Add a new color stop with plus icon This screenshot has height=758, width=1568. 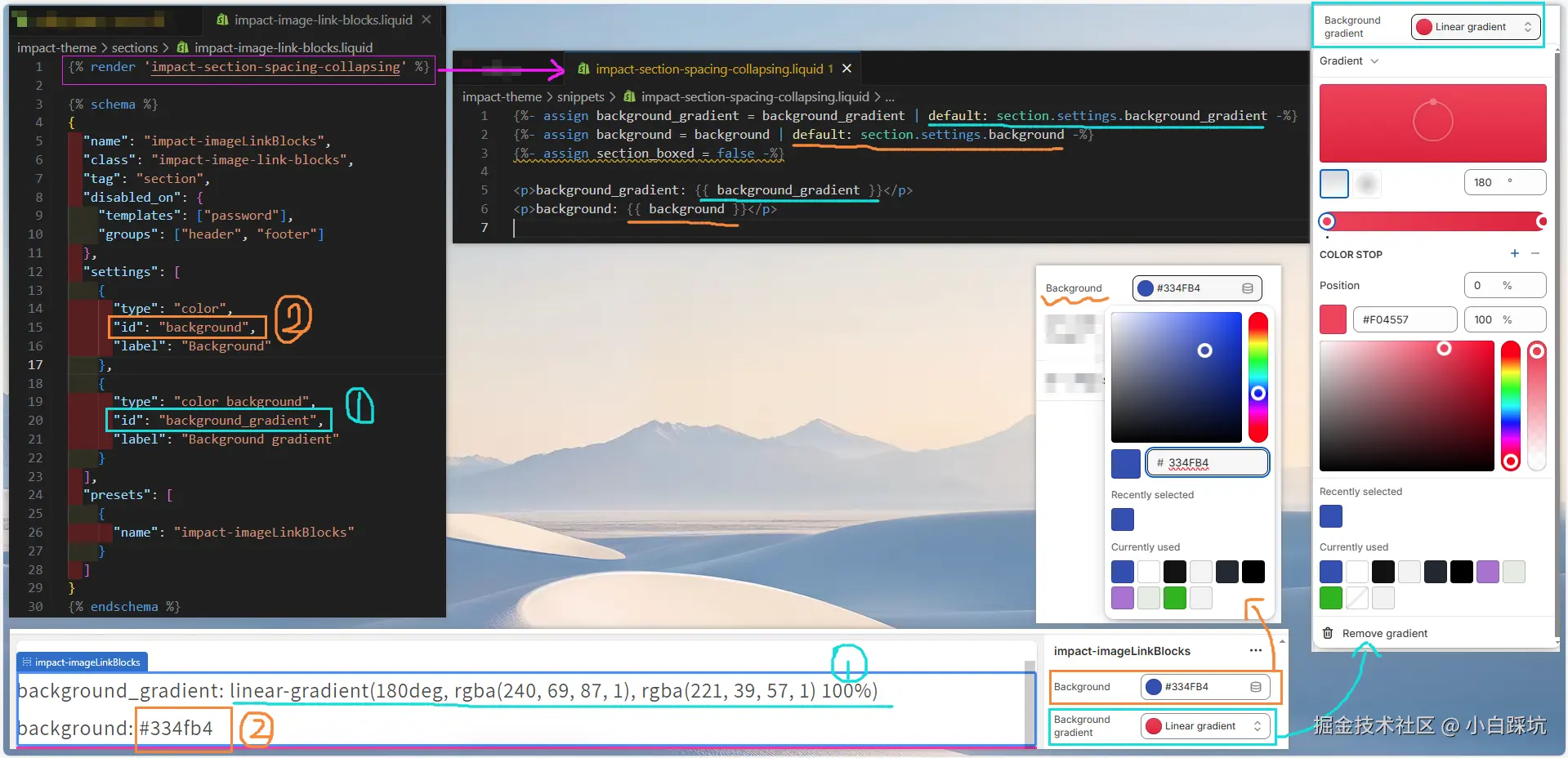point(1515,254)
